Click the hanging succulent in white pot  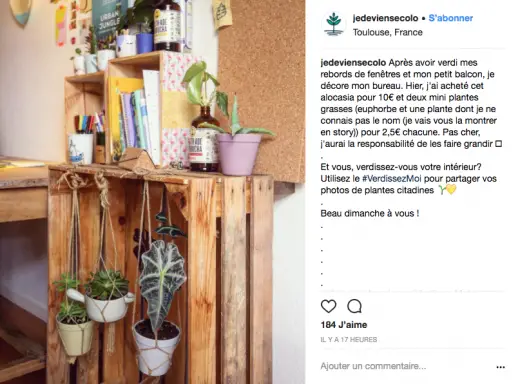point(106,297)
